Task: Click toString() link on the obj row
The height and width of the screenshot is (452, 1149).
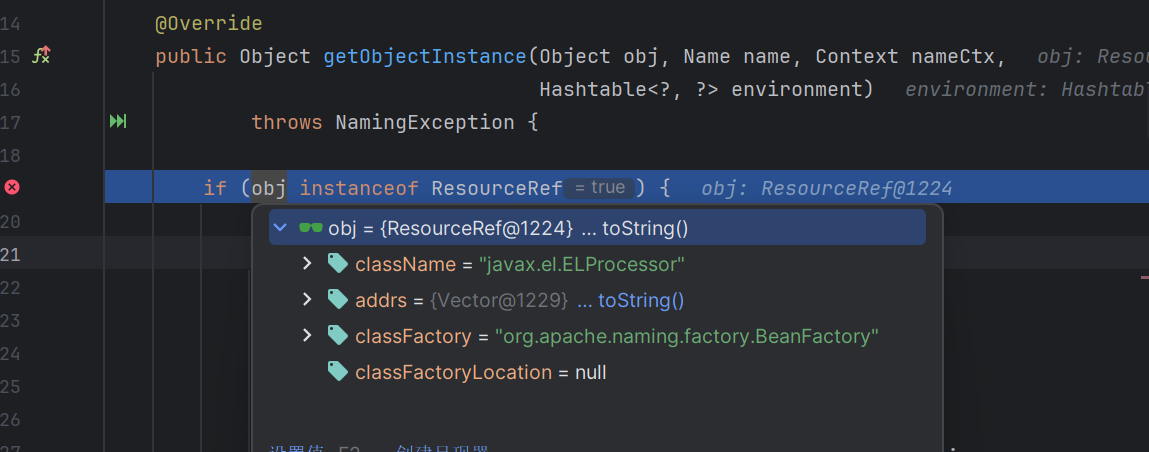Action: point(644,228)
